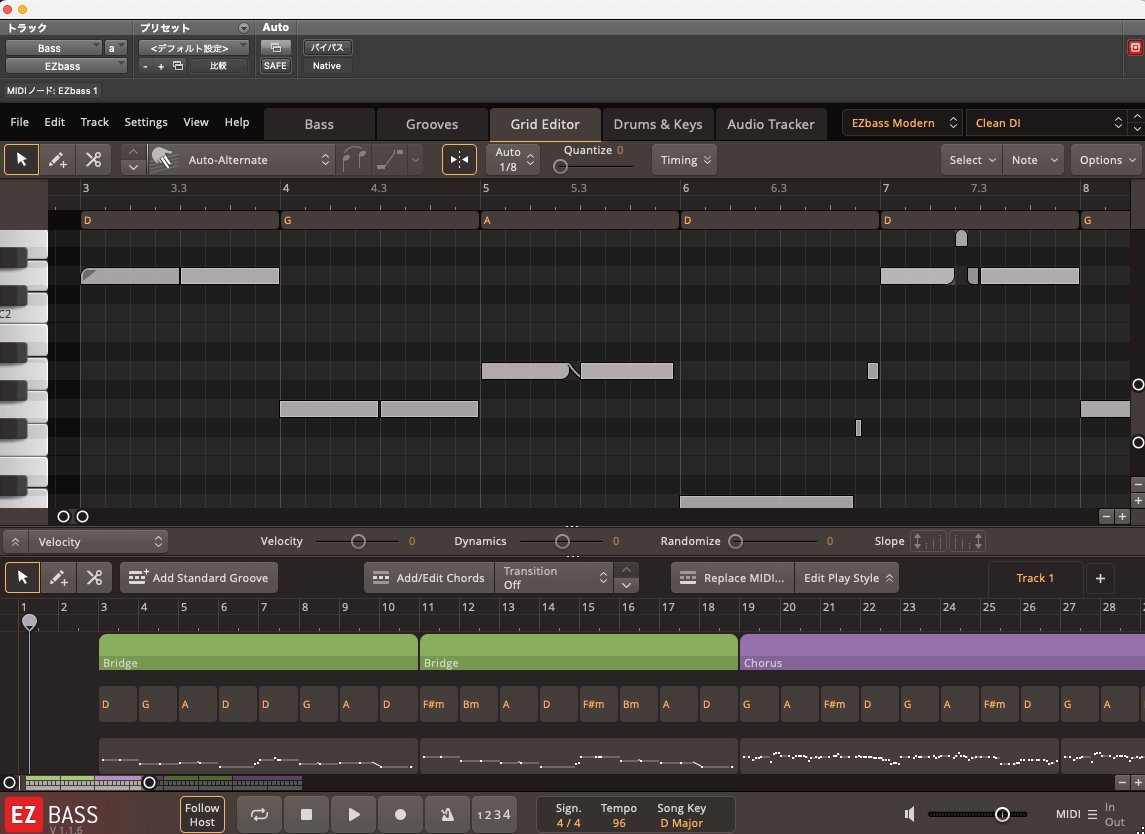Select the pencil tool in song track toolbar

[58, 578]
